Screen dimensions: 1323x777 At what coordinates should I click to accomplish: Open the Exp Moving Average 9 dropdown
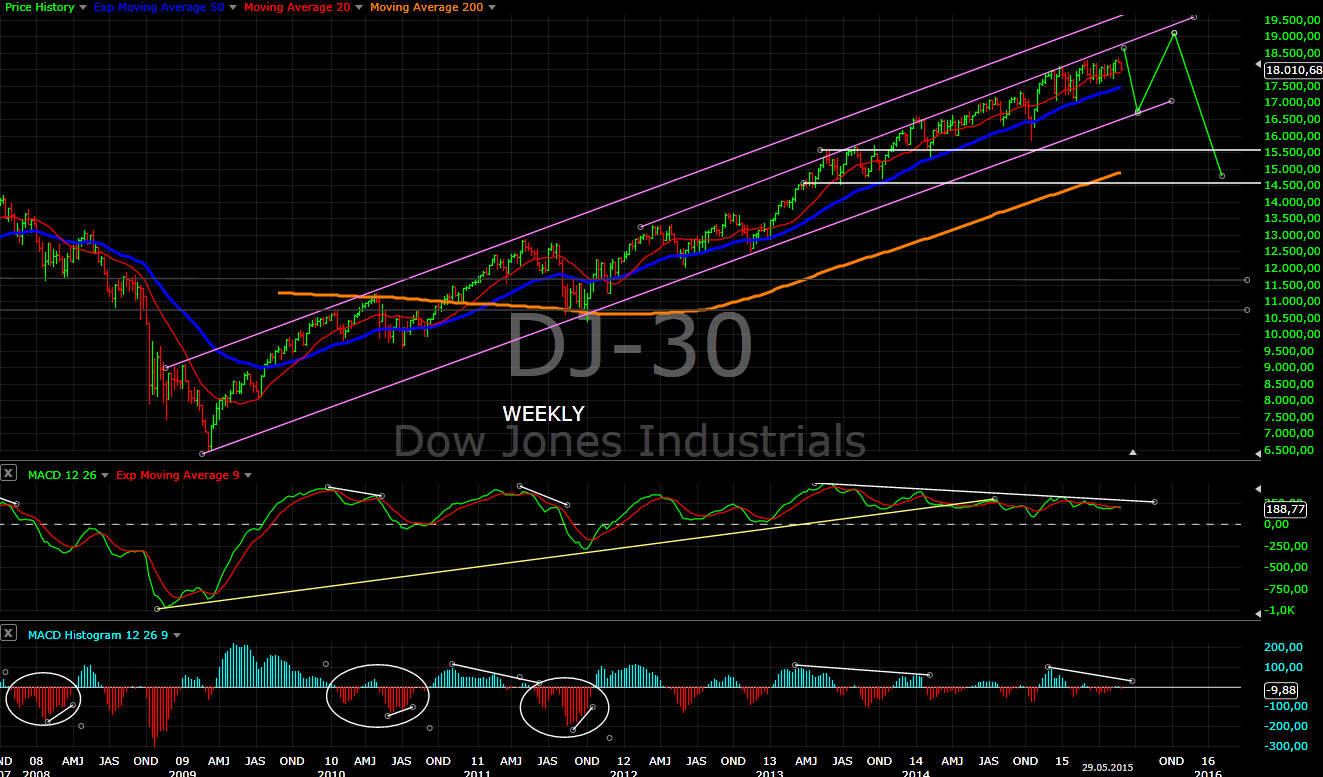(185, 475)
